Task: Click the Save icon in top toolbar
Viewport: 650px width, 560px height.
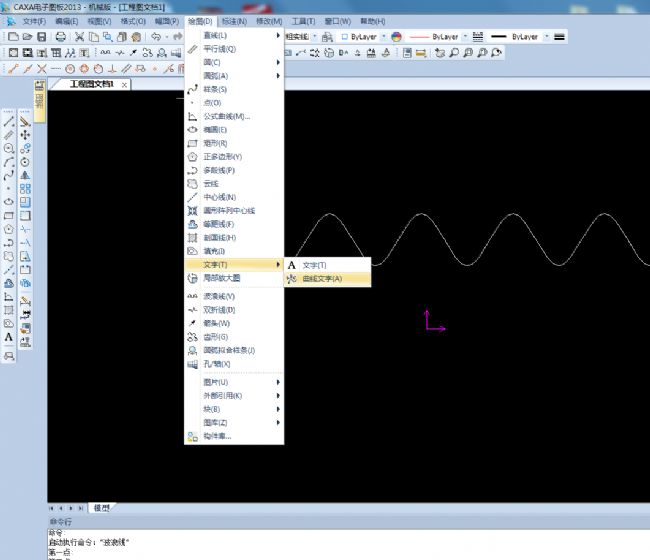Action: tap(43, 36)
